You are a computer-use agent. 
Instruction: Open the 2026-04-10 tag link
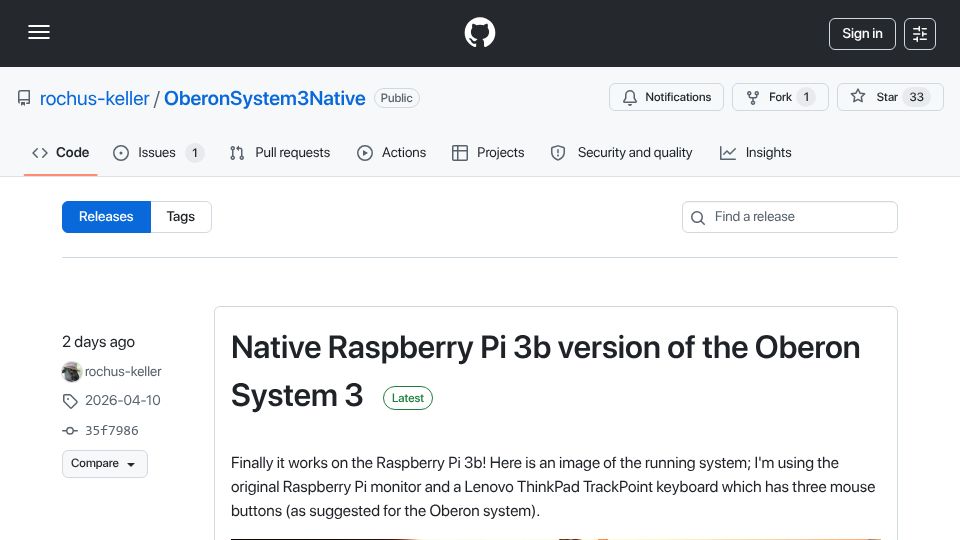point(122,400)
